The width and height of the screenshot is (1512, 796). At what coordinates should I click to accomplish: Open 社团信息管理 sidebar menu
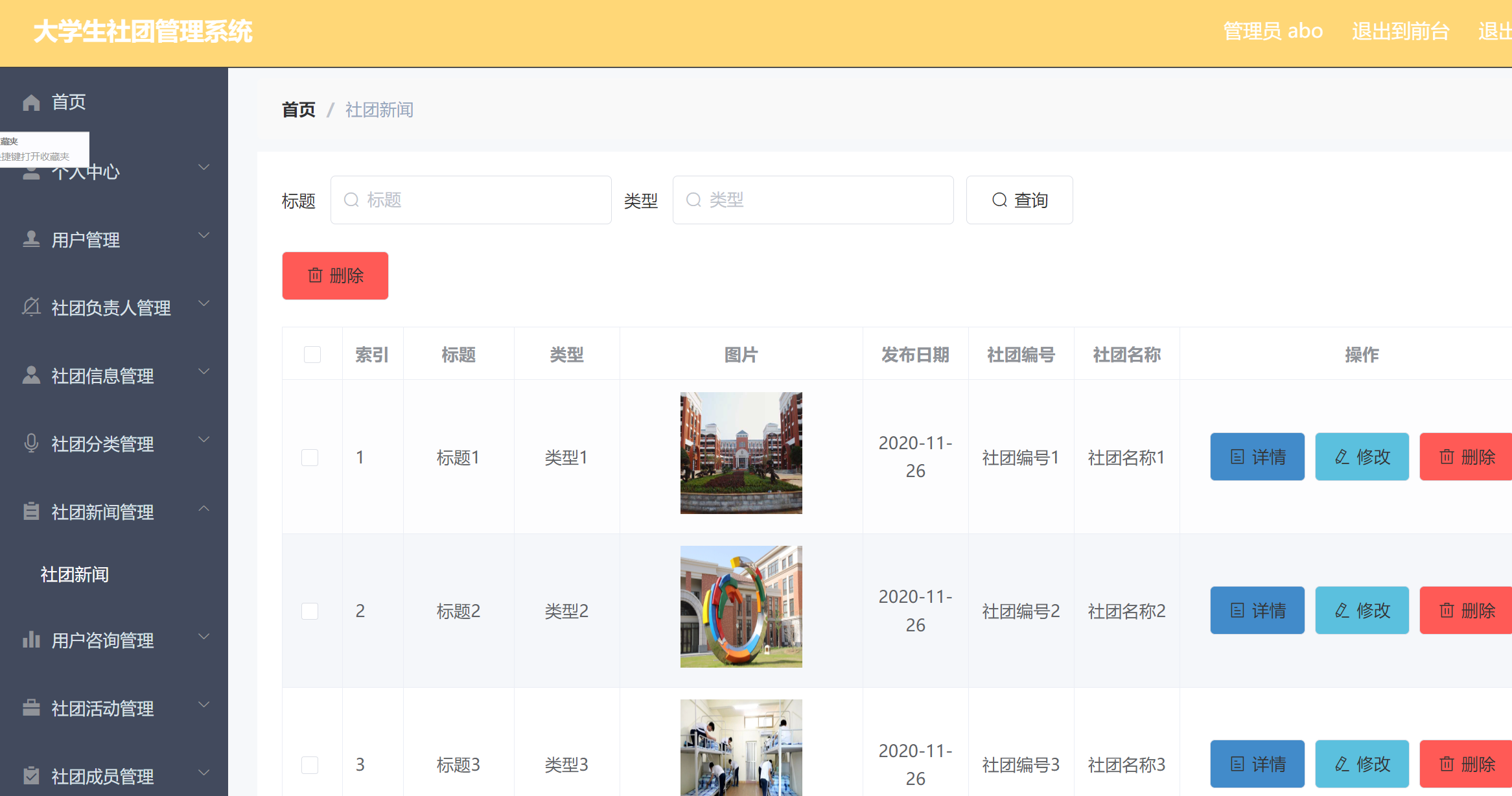pyautogui.click(x=114, y=375)
